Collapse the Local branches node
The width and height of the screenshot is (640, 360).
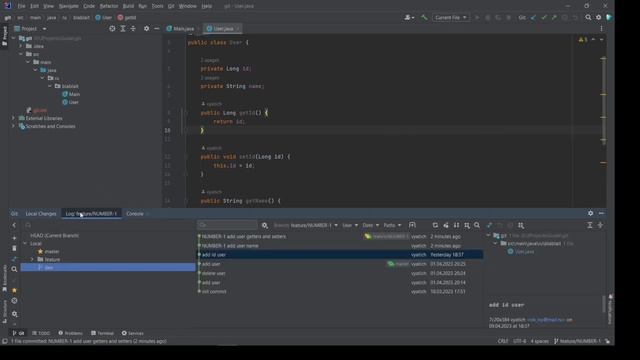coord(25,244)
